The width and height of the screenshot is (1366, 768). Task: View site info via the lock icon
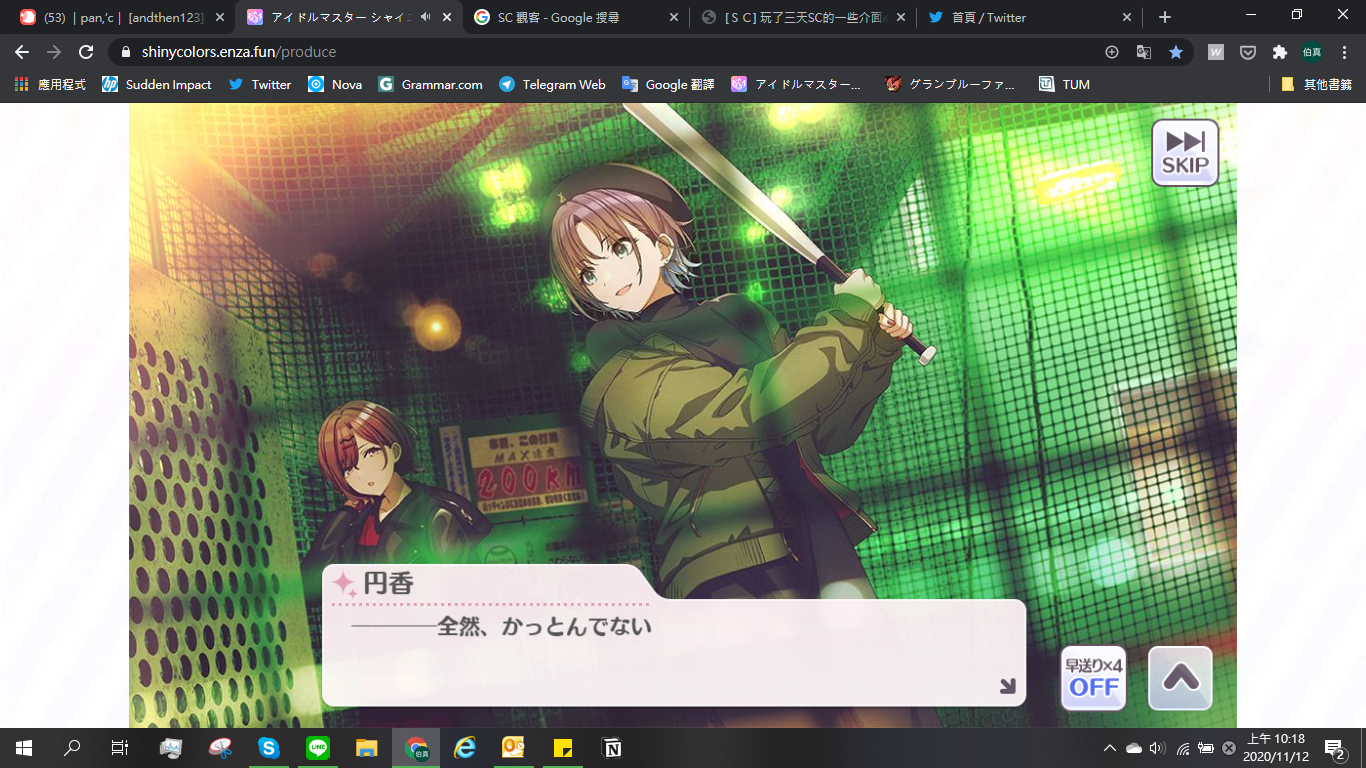click(126, 52)
